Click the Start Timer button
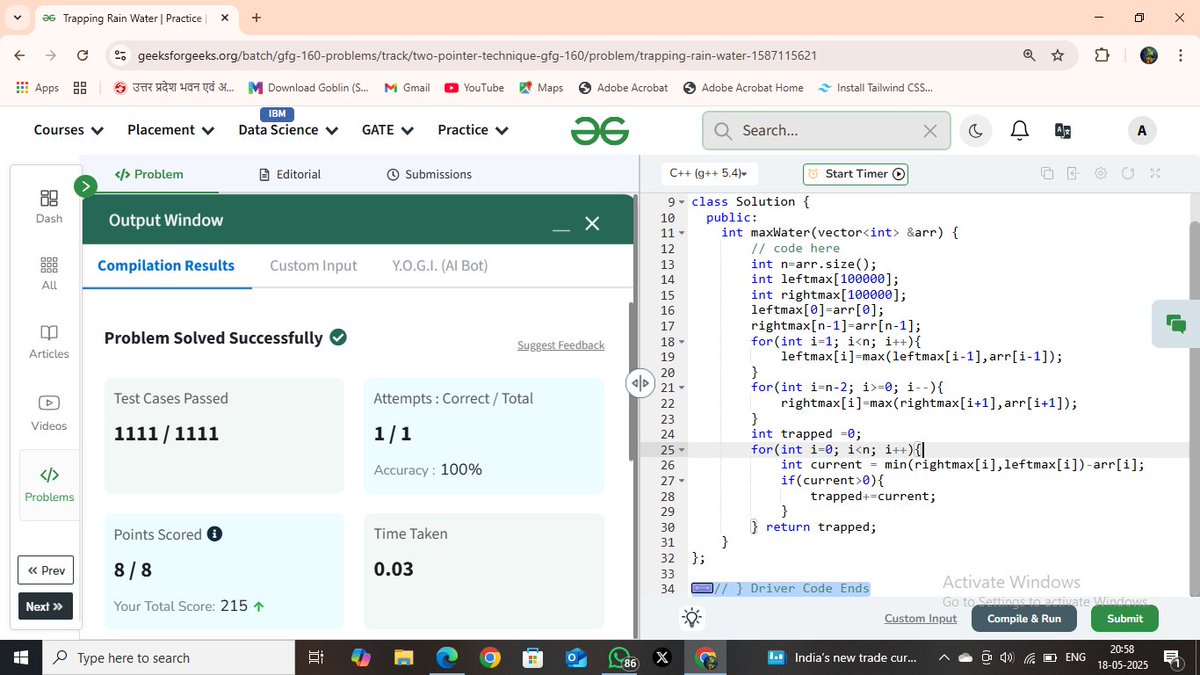 pyautogui.click(x=855, y=174)
